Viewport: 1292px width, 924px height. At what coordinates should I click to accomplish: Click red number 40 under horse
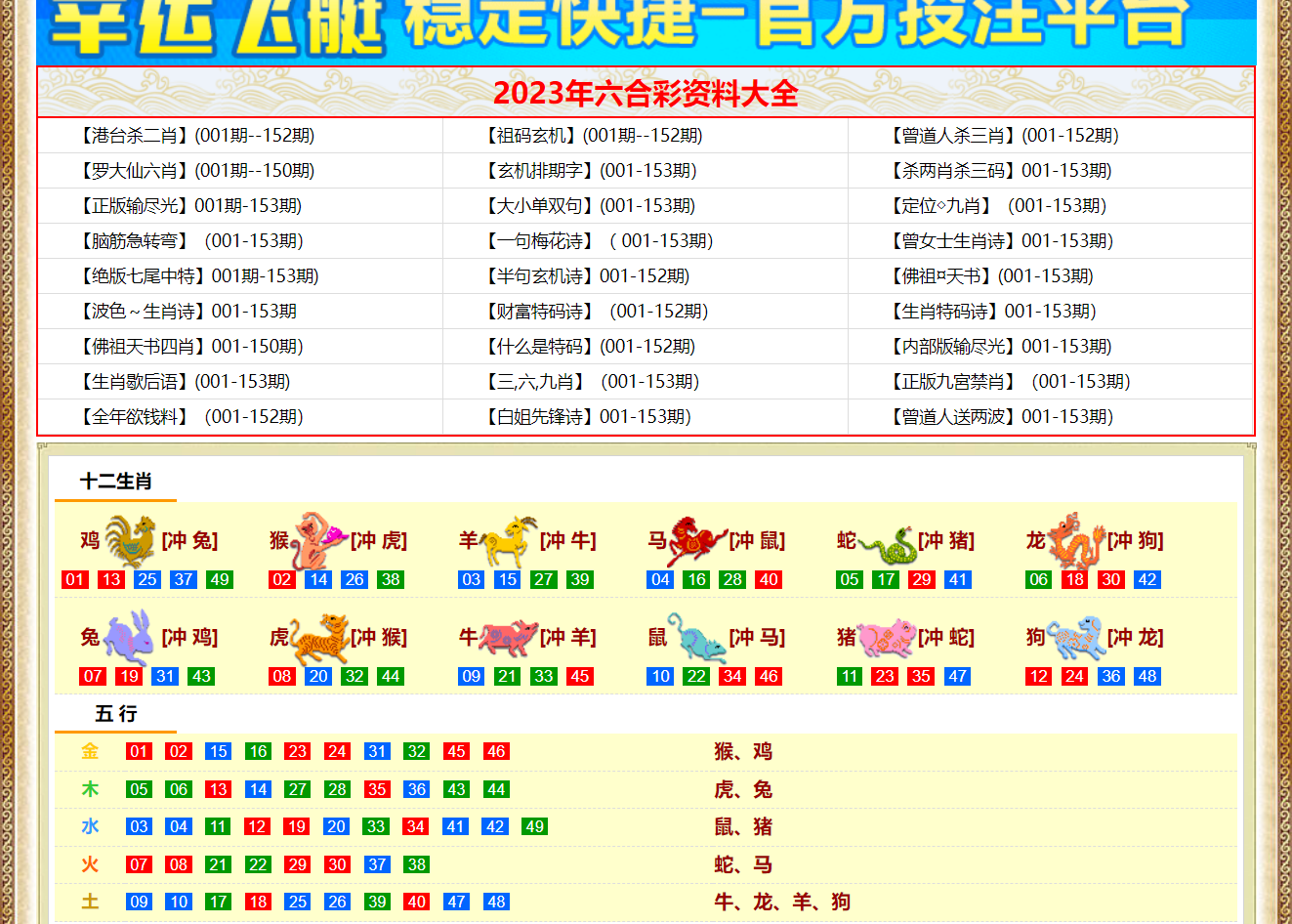(769, 579)
